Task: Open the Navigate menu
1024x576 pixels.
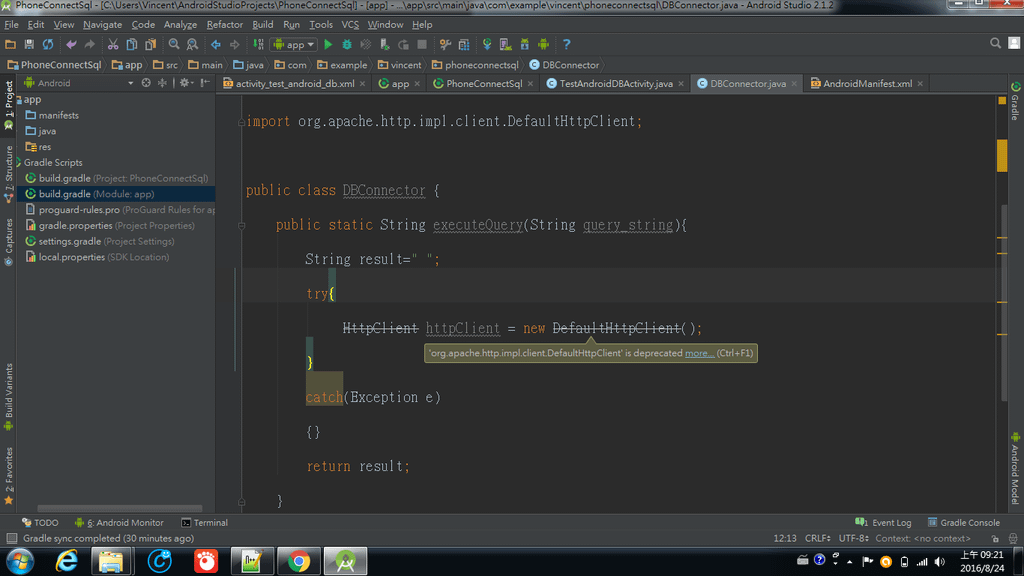Action: point(103,25)
